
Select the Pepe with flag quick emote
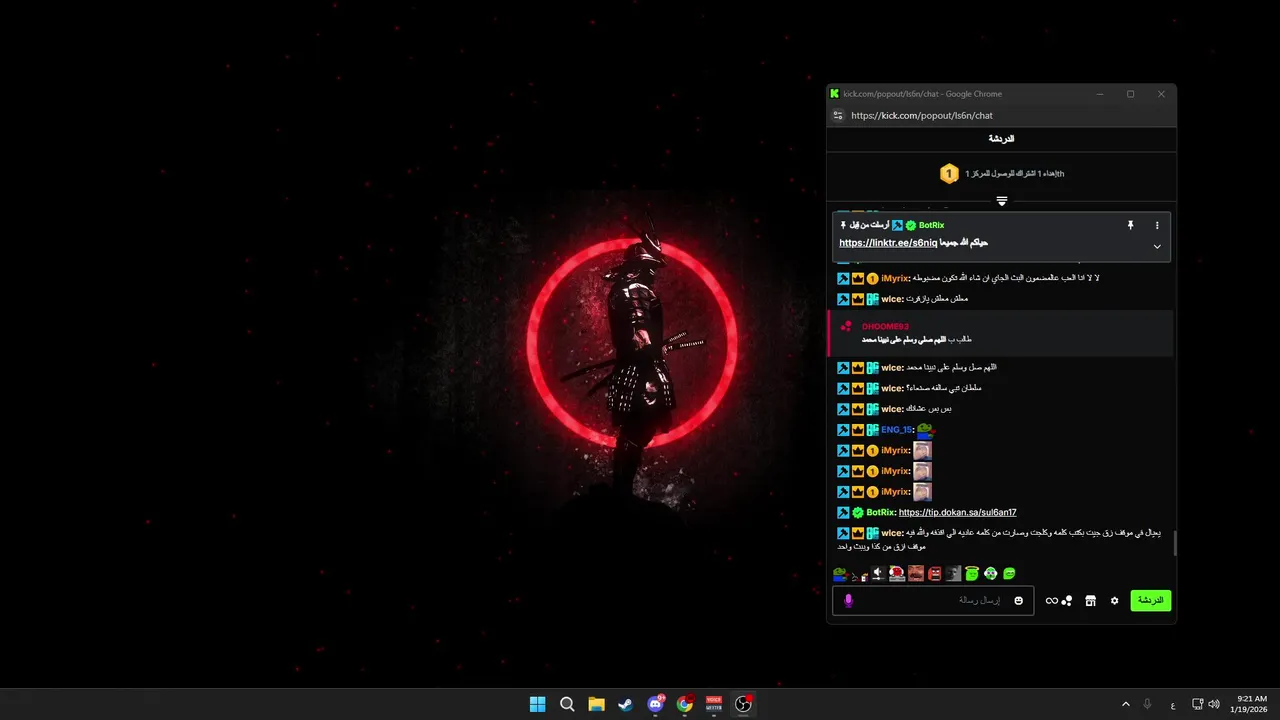pyautogui.click(x=840, y=574)
